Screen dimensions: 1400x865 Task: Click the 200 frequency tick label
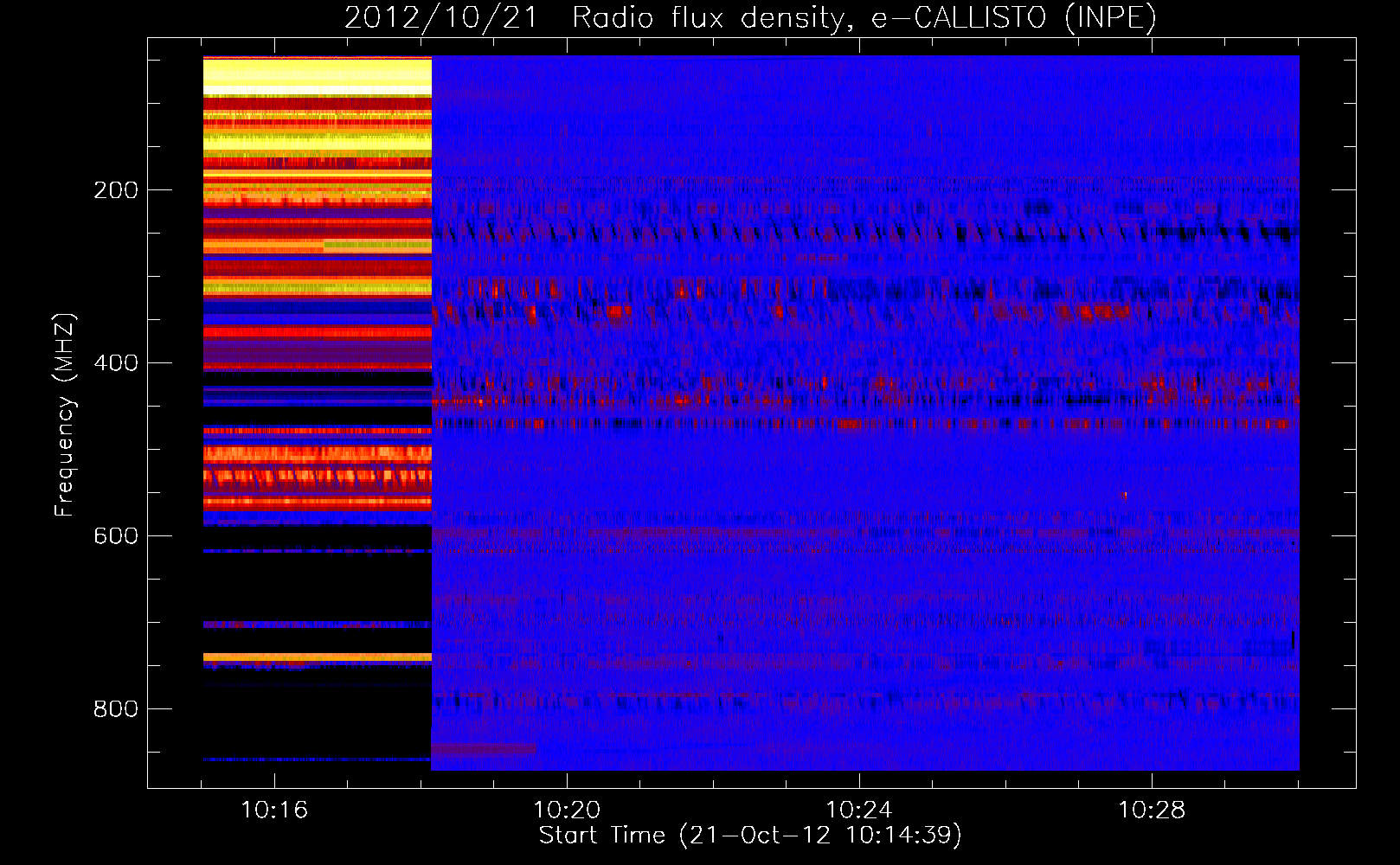point(116,190)
